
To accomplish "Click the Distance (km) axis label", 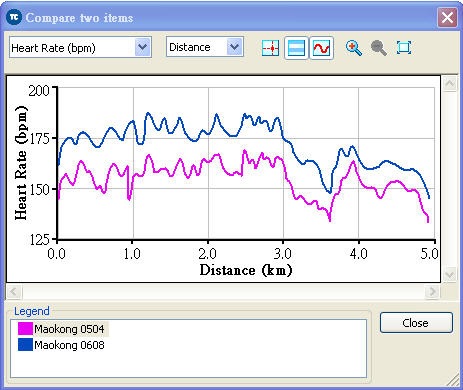I will coord(246,270).
